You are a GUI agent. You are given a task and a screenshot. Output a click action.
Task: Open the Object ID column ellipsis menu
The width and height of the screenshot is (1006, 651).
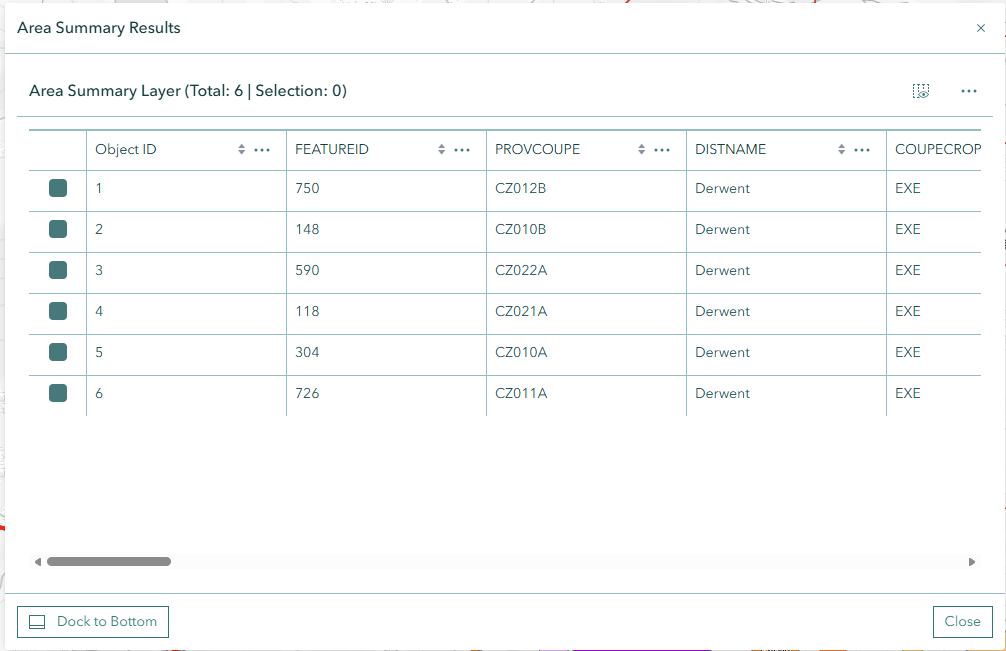tap(262, 148)
